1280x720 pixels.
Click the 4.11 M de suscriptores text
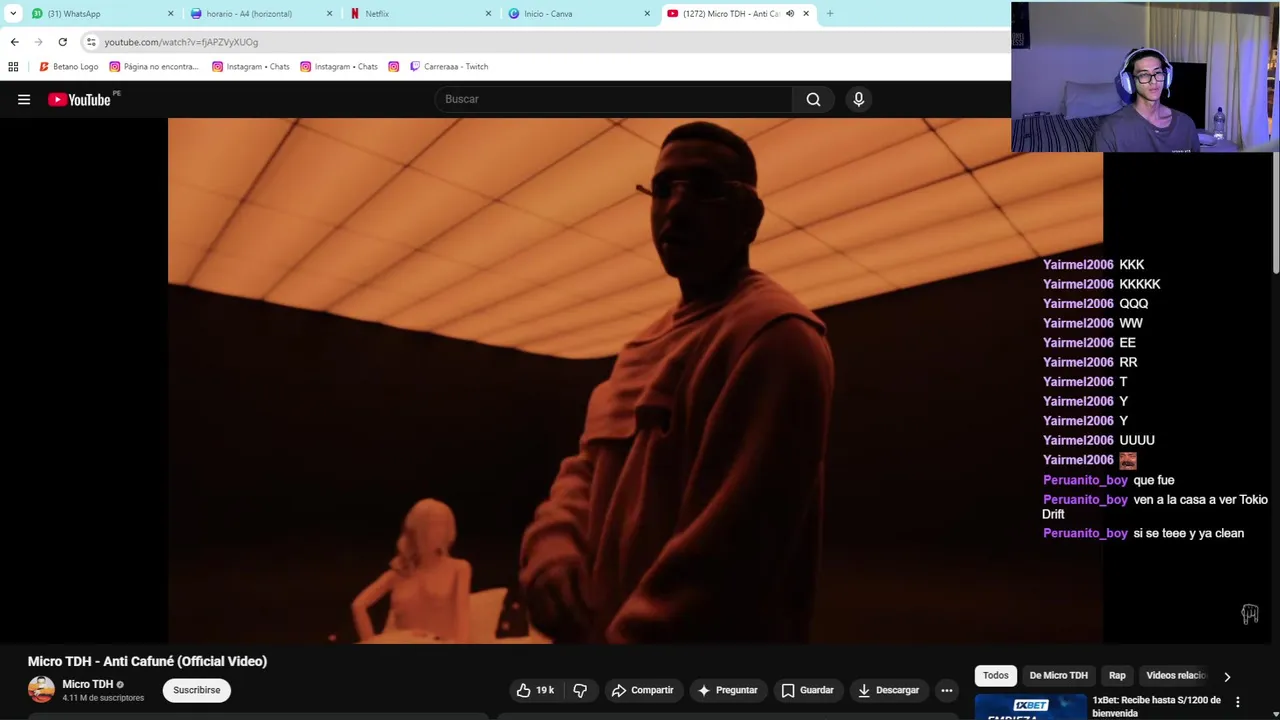[x=103, y=698]
